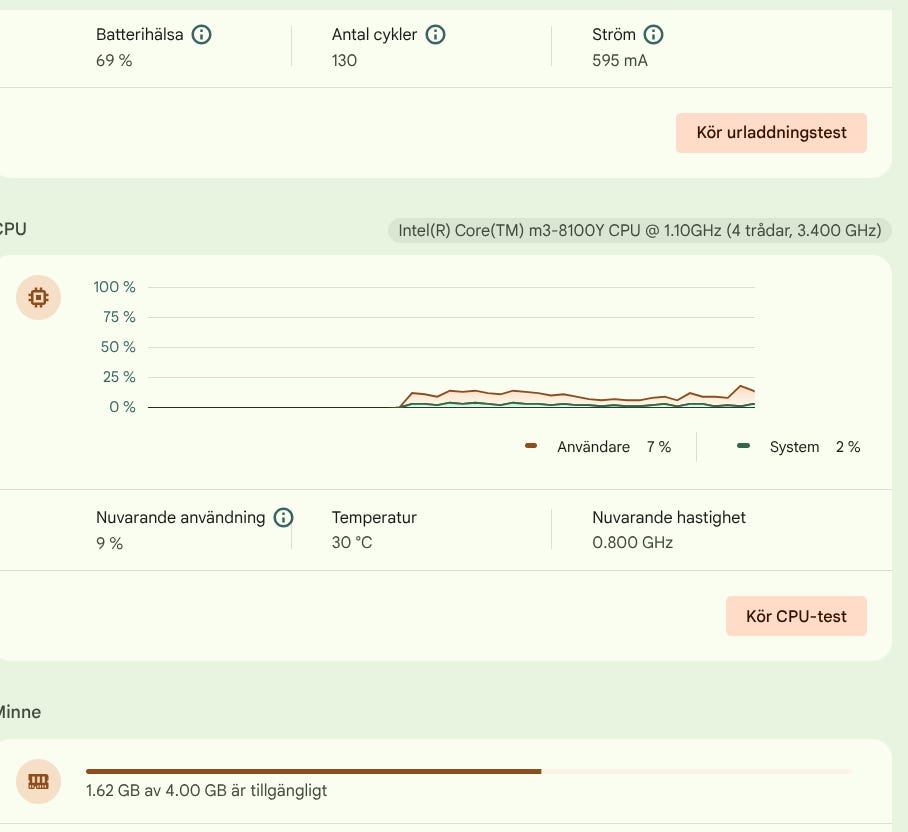Click the 1.62 GB av 4.00 GB text
The image size is (908, 832).
206,790
